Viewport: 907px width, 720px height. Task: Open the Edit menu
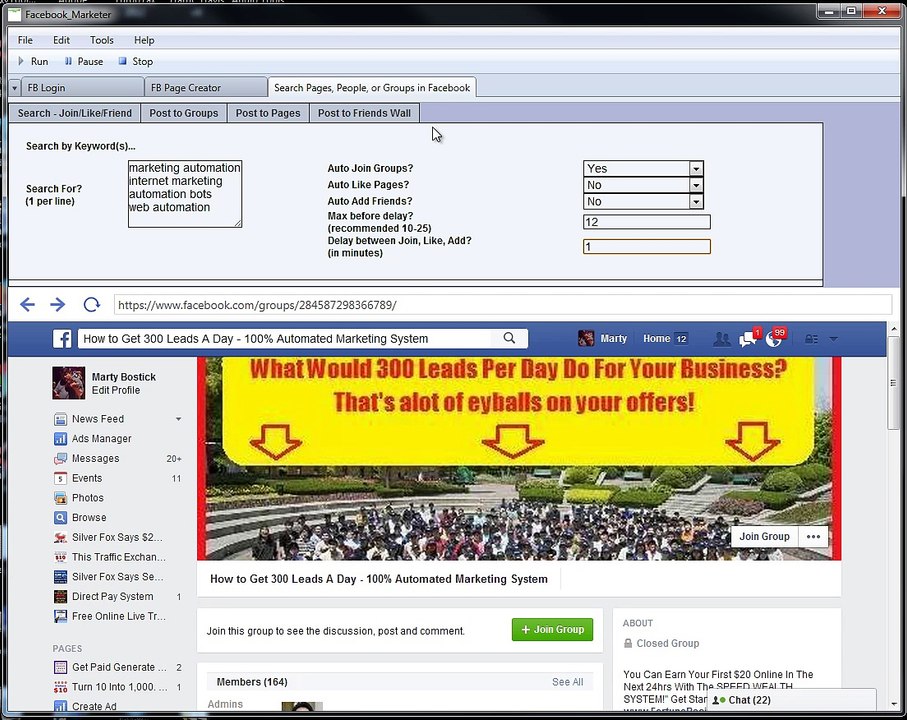pyautogui.click(x=61, y=40)
